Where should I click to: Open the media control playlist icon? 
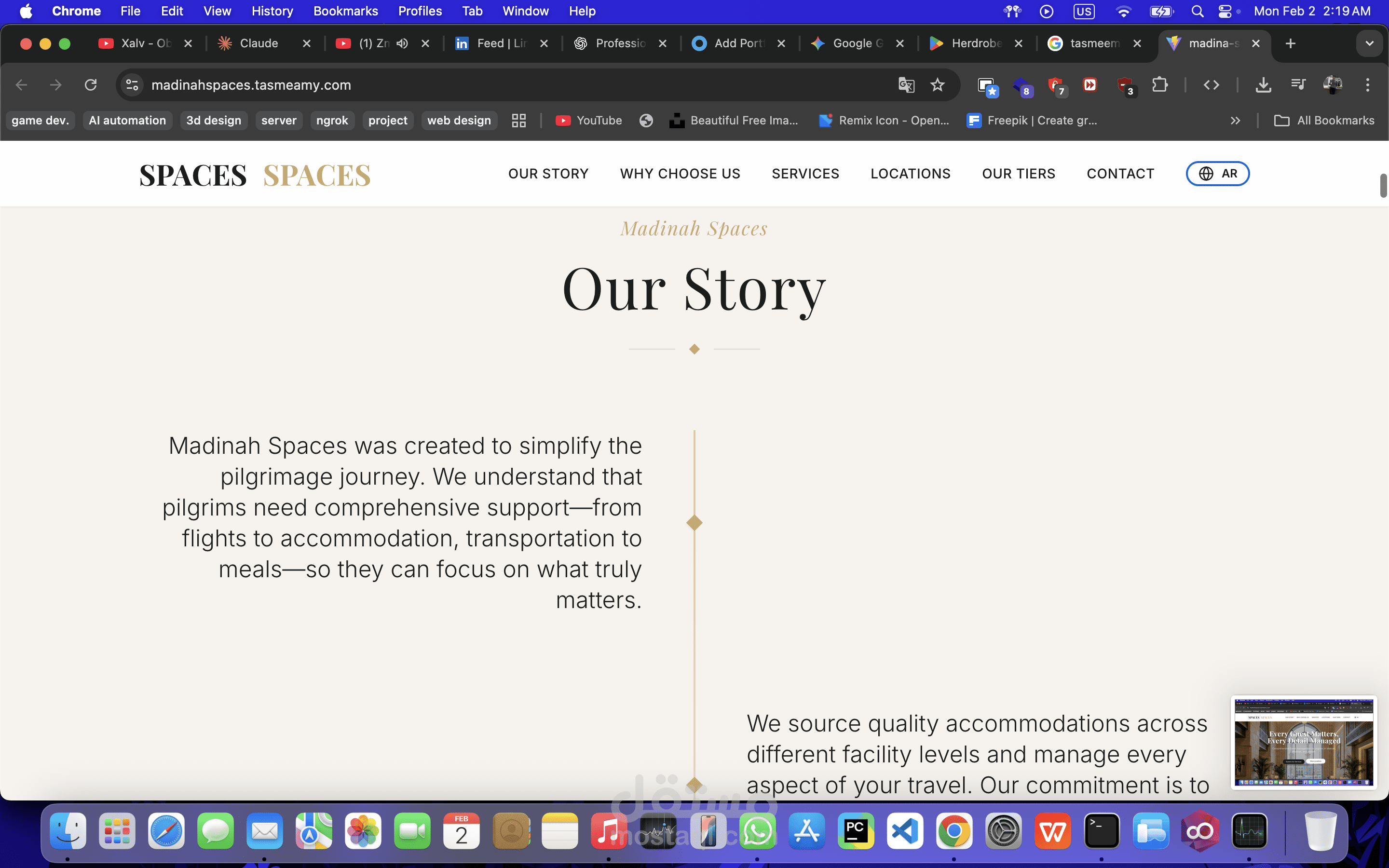pyautogui.click(x=1298, y=85)
